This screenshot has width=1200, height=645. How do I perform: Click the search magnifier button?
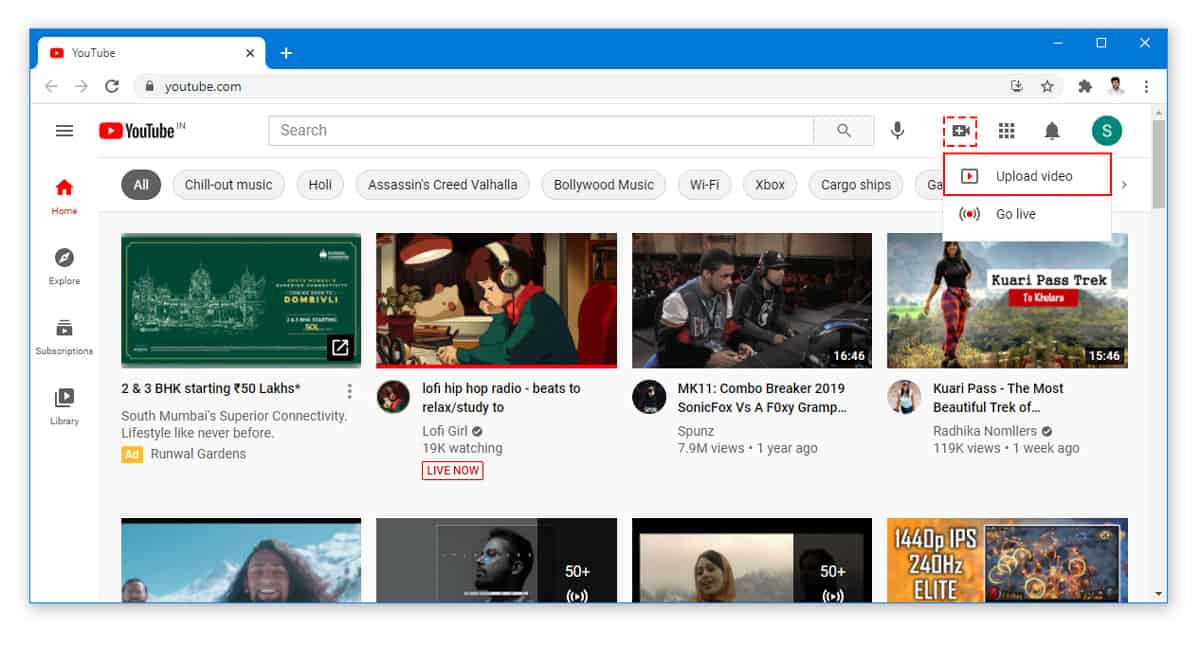click(844, 130)
